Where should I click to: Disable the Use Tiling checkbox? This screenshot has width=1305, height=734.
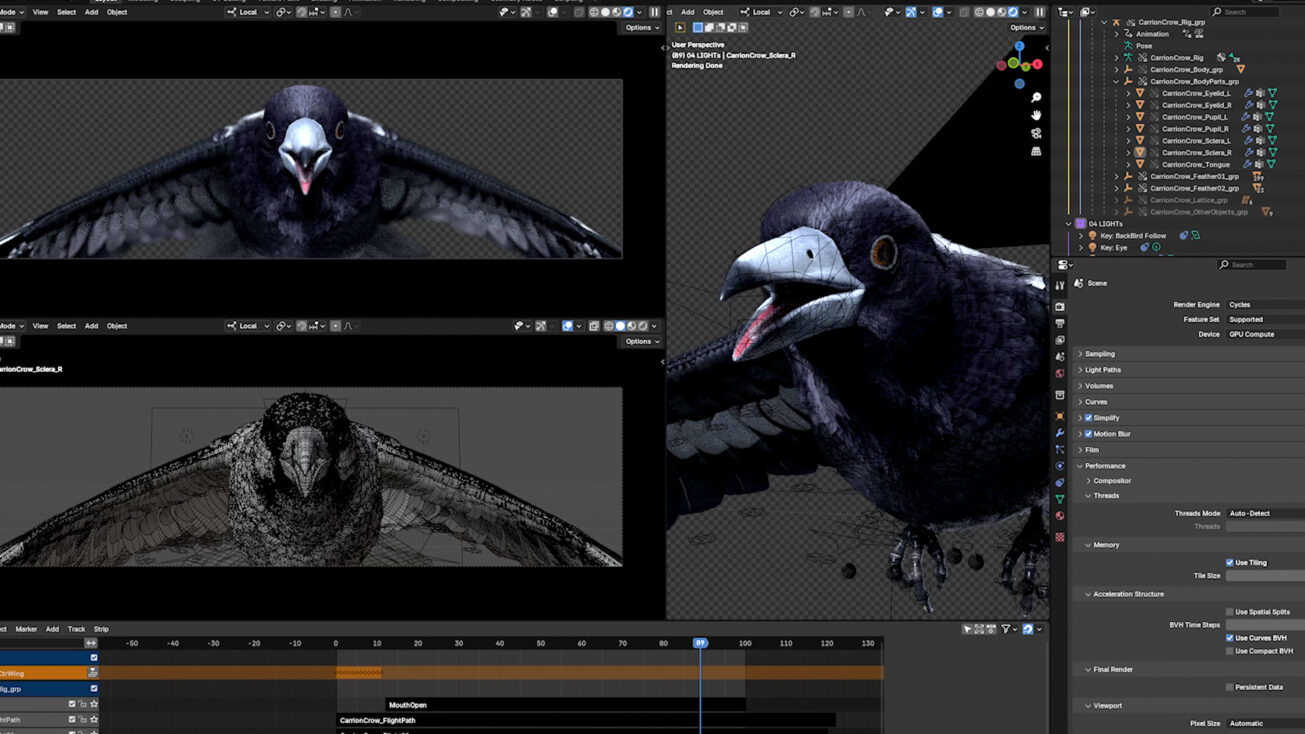pyautogui.click(x=1230, y=562)
